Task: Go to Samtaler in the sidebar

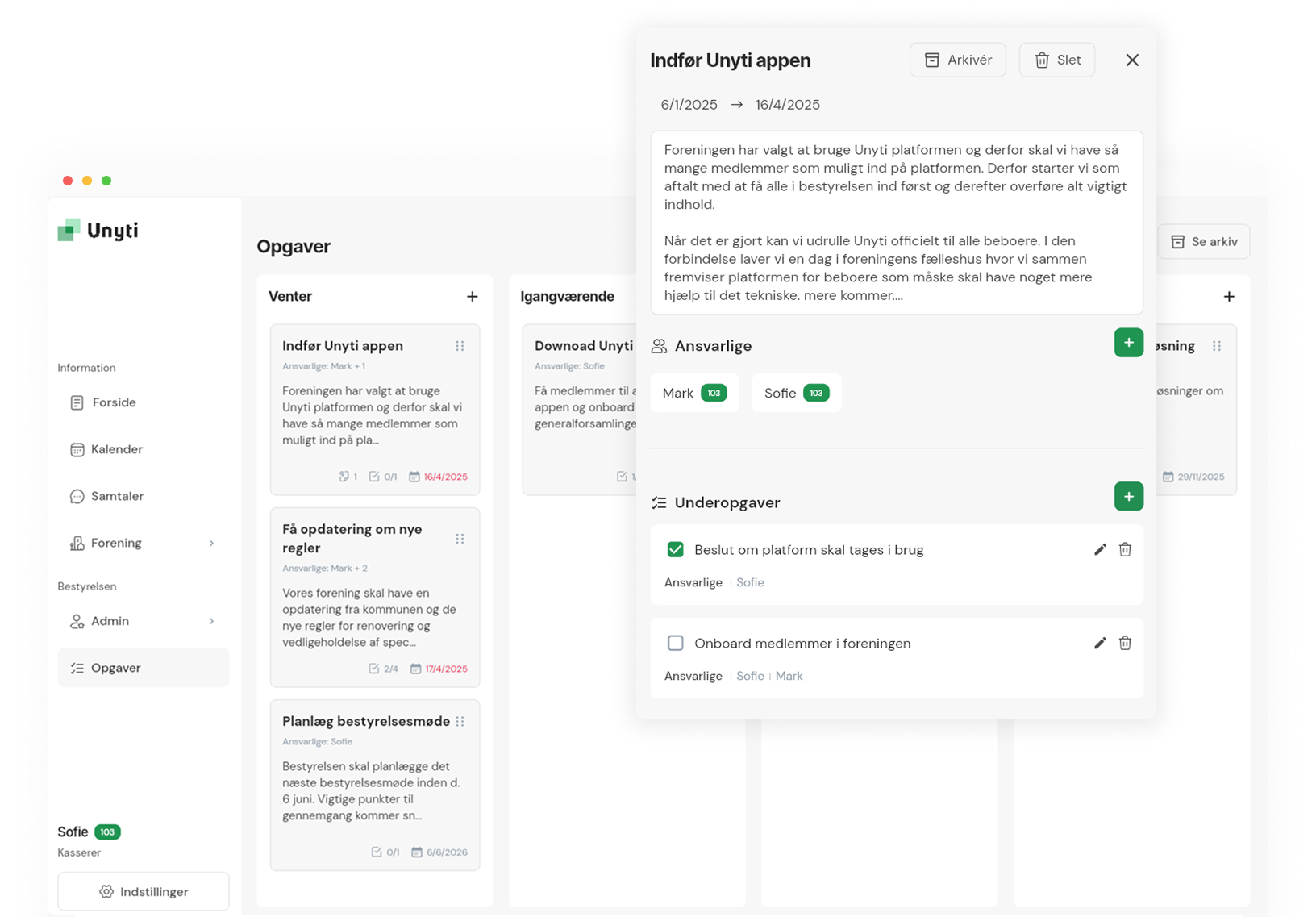Action: click(x=116, y=496)
